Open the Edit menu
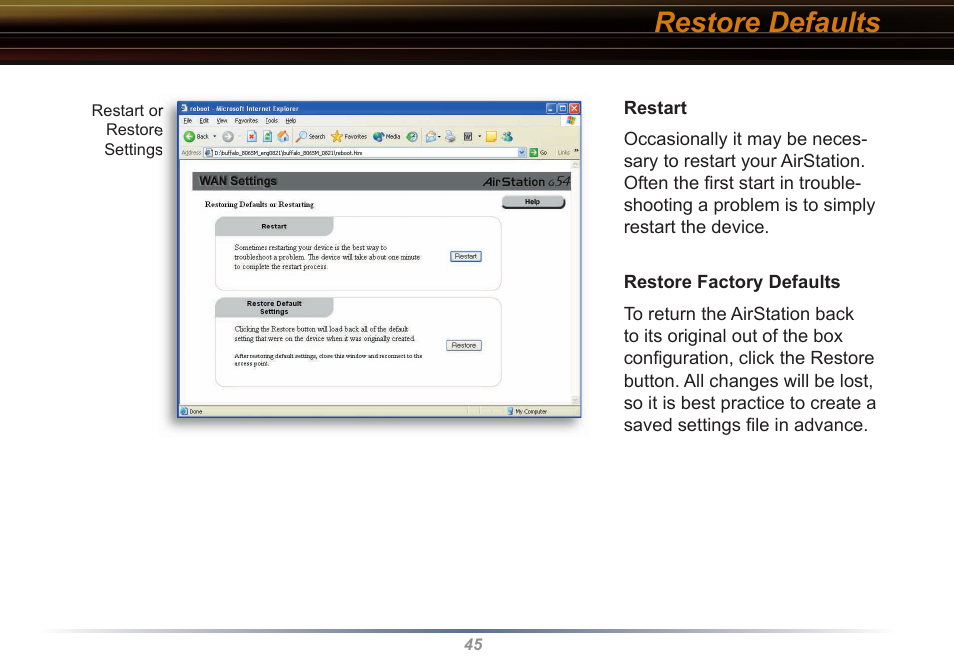954x661 pixels. (204, 121)
